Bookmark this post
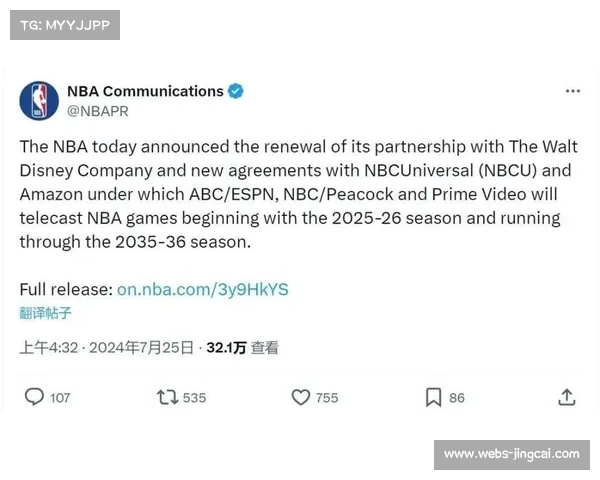This screenshot has height=480, width=600. 434,397
